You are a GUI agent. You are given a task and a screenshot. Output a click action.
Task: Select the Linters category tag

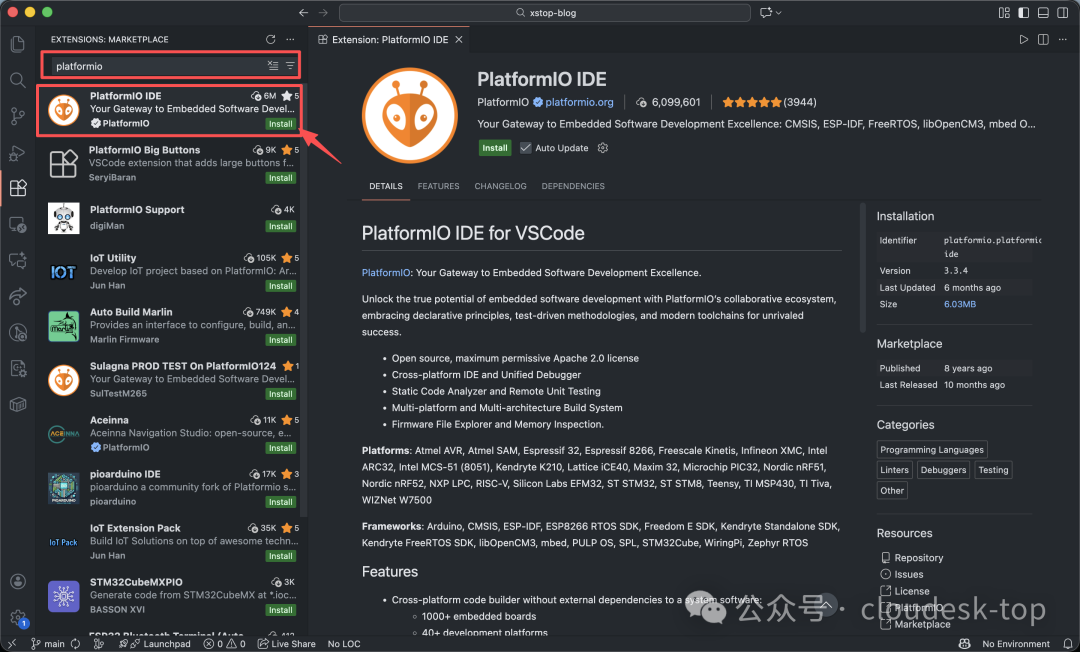pos(894,470)
